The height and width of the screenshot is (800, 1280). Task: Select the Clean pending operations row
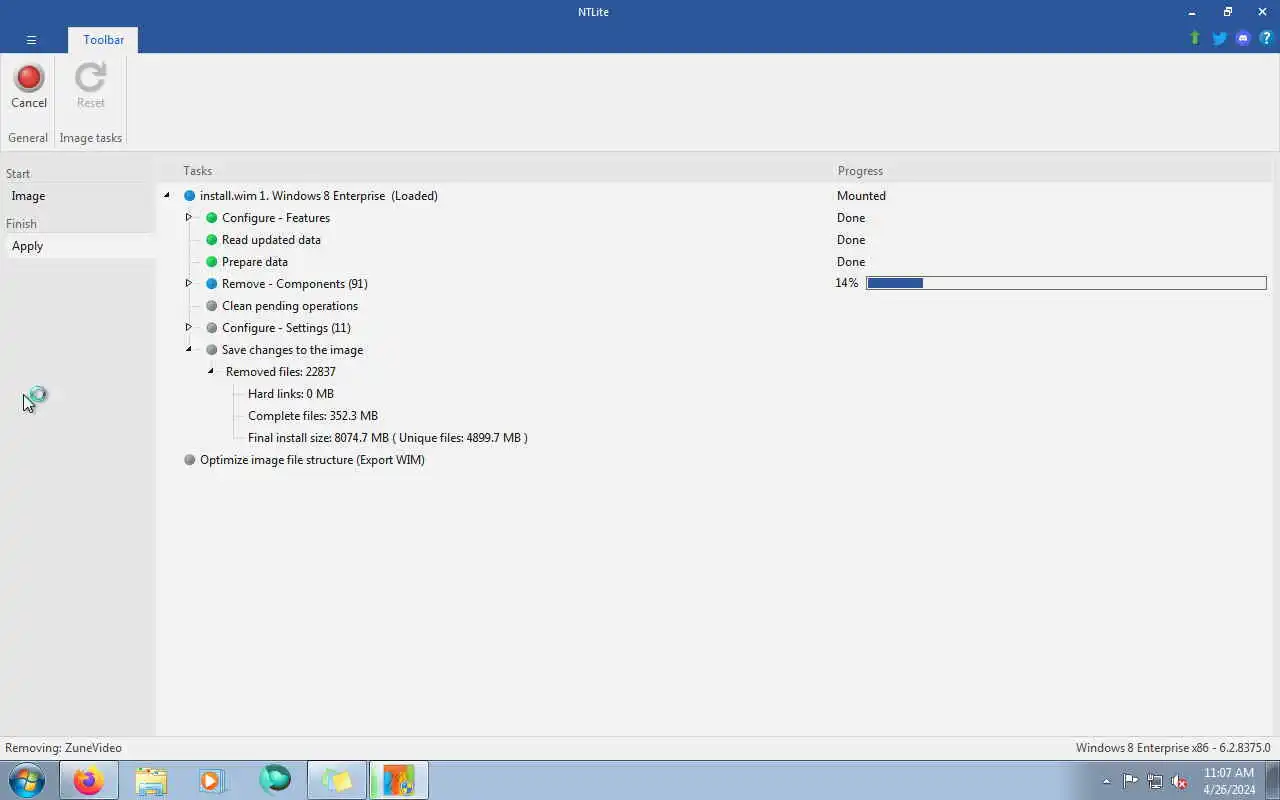pyautogui.click(x=289, y=306)
